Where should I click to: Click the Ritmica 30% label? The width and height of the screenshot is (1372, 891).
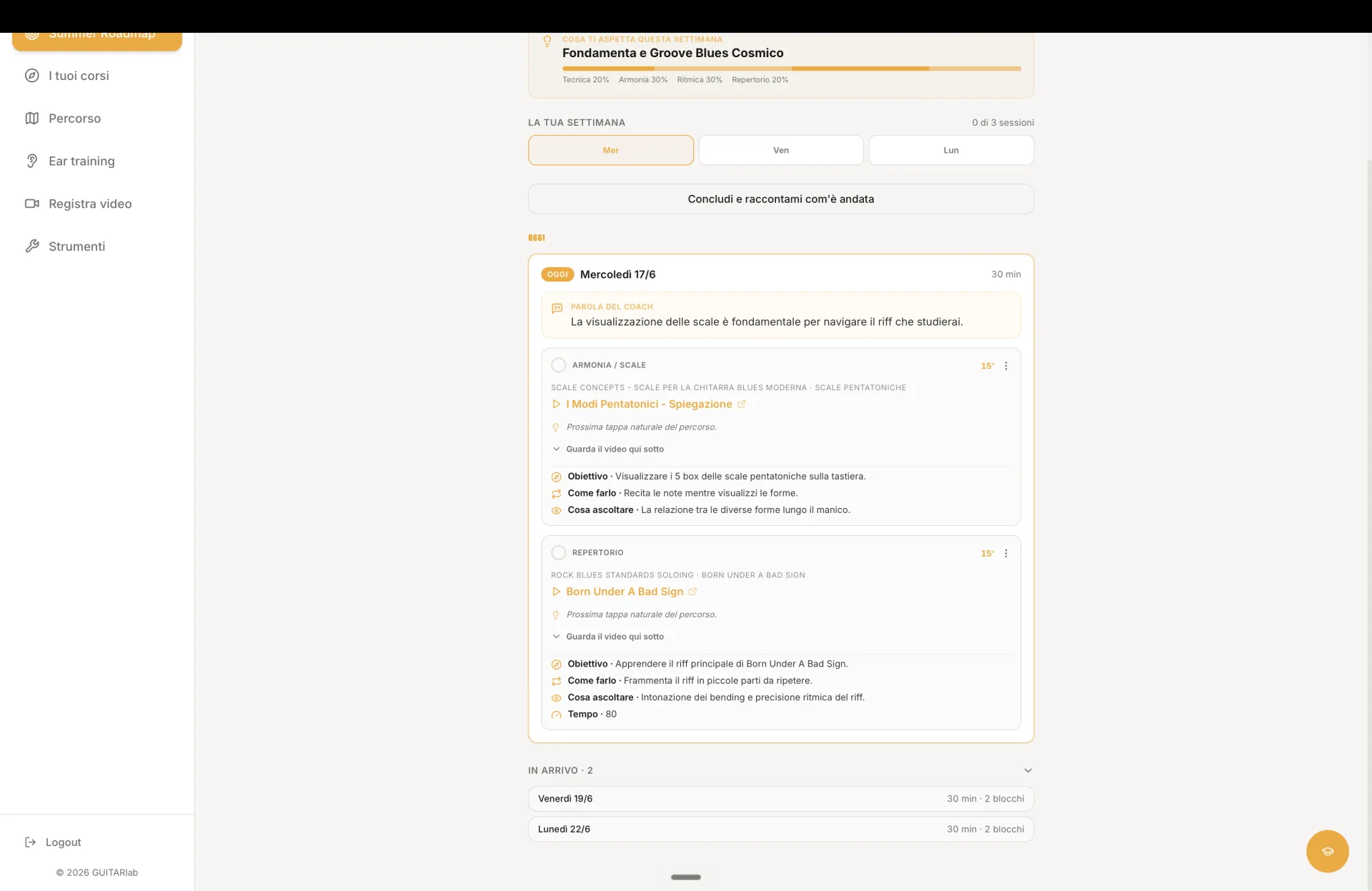pos(699,80)
